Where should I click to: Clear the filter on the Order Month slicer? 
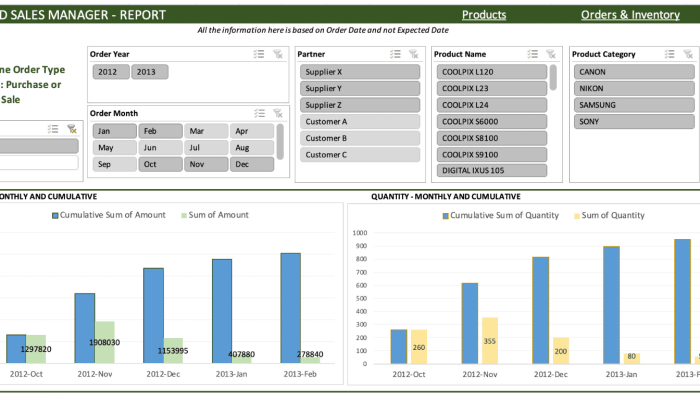[x=277, y=113]
